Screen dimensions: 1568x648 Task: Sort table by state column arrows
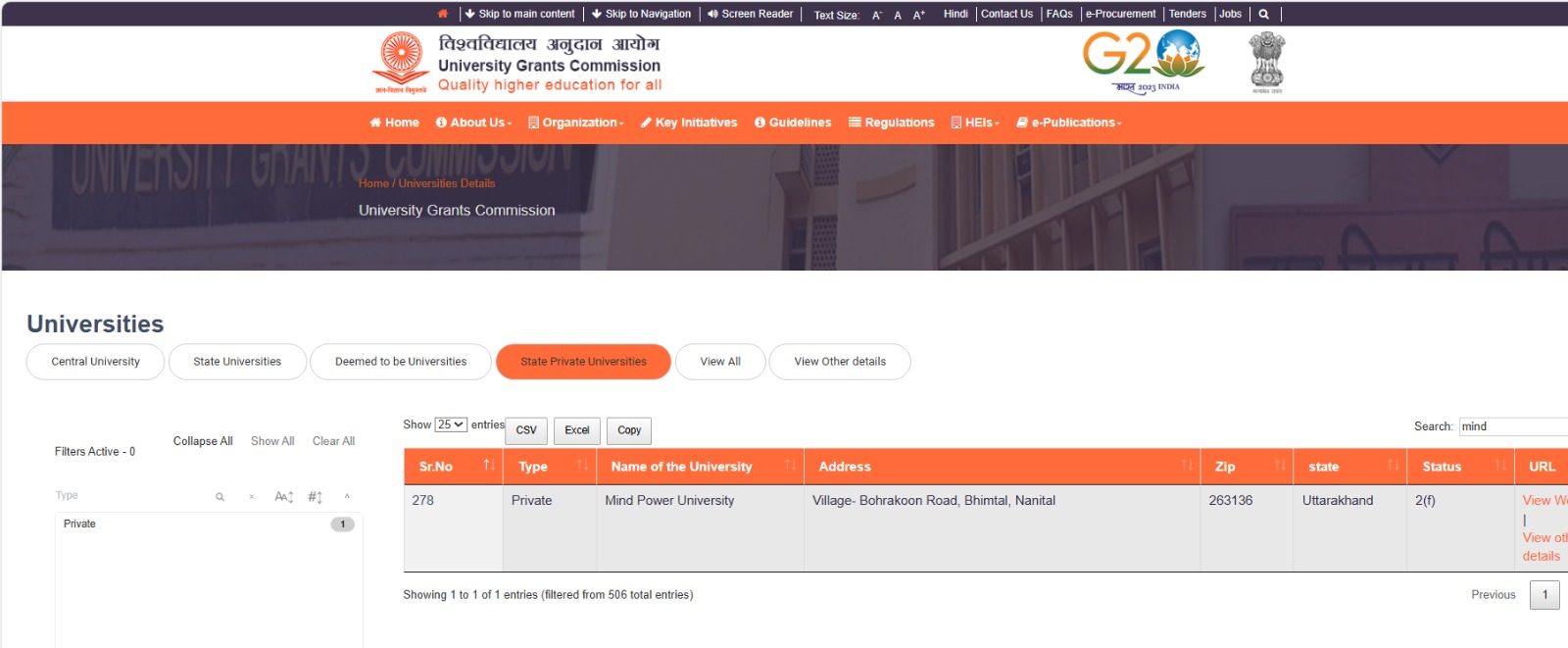tap(1394, 465)
